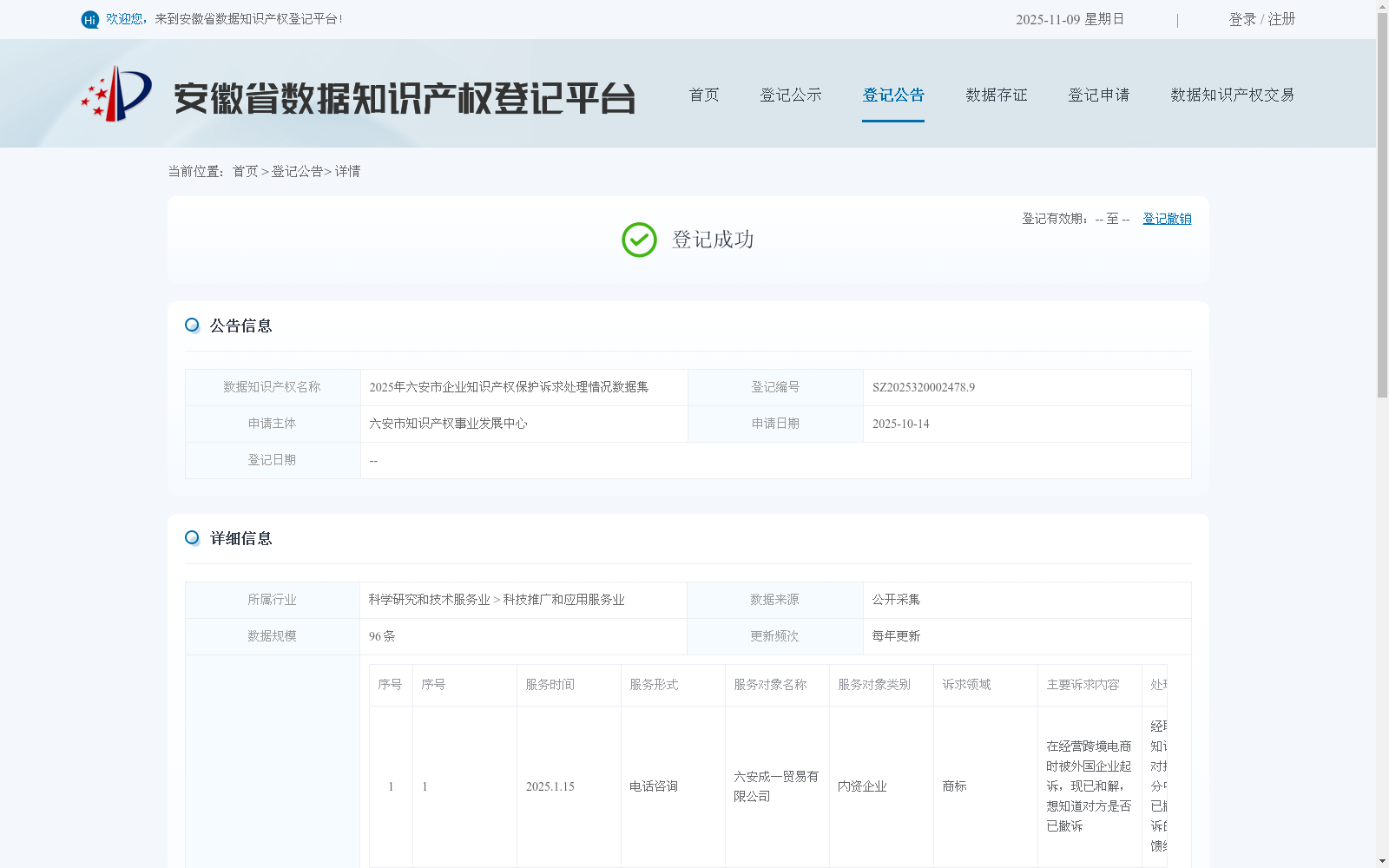Image resolution: width=1389 pixels, height=868 pixels.
Task: Click the 服务形式 column header
Action: [x=655, y=685]
